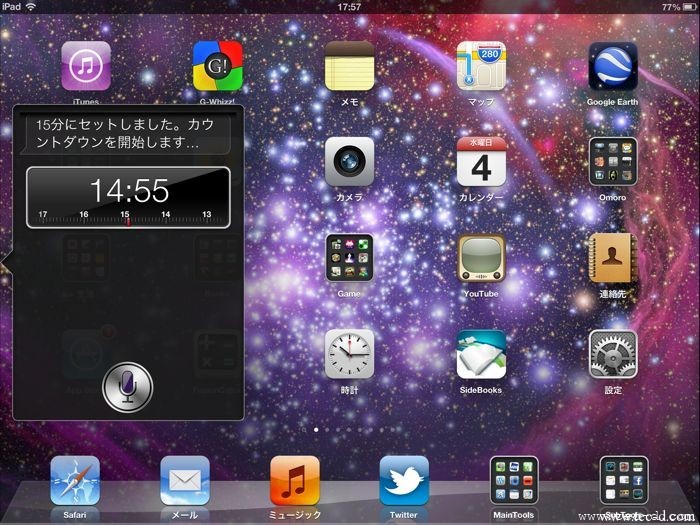Open the Game folder
700x525 pixels.
[349, 258]
